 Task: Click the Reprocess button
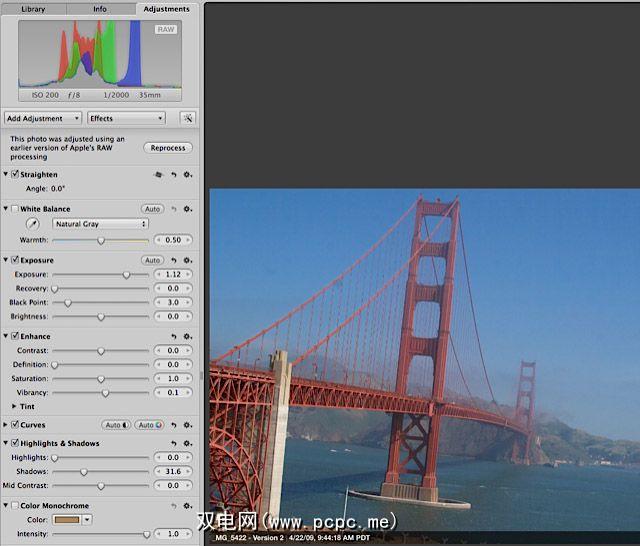point(168,148)
